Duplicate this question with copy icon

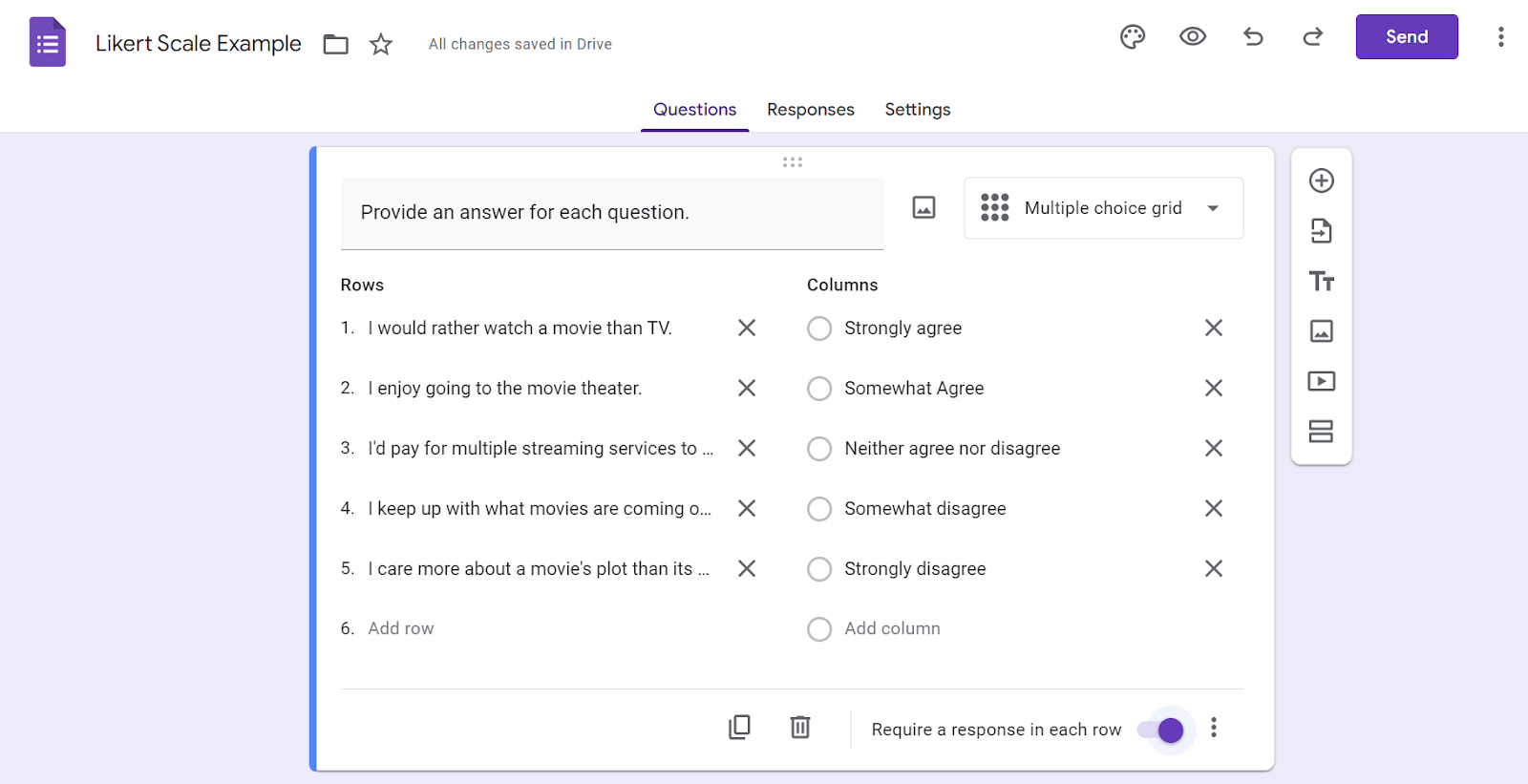tap(739, 728)
